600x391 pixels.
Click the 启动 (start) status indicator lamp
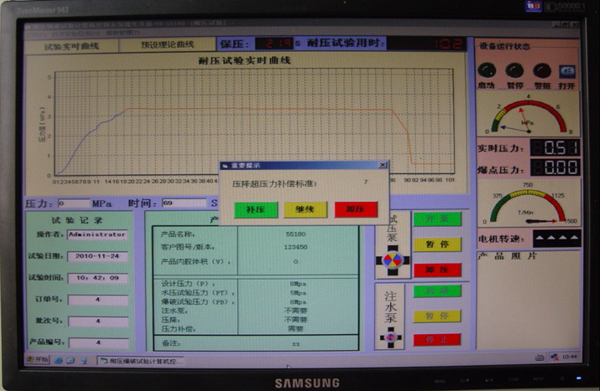coord(487,71)
